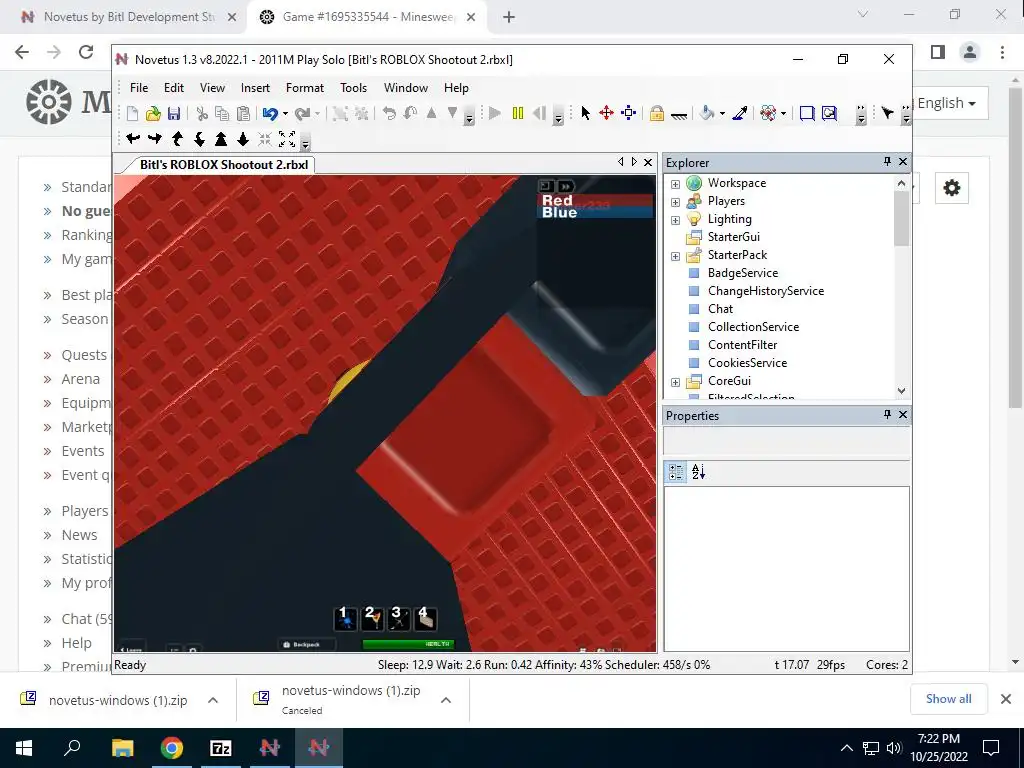Select the BadgeService item in Explorer
The width and height of the screenshot is (1024, 768).
point(743,272)
